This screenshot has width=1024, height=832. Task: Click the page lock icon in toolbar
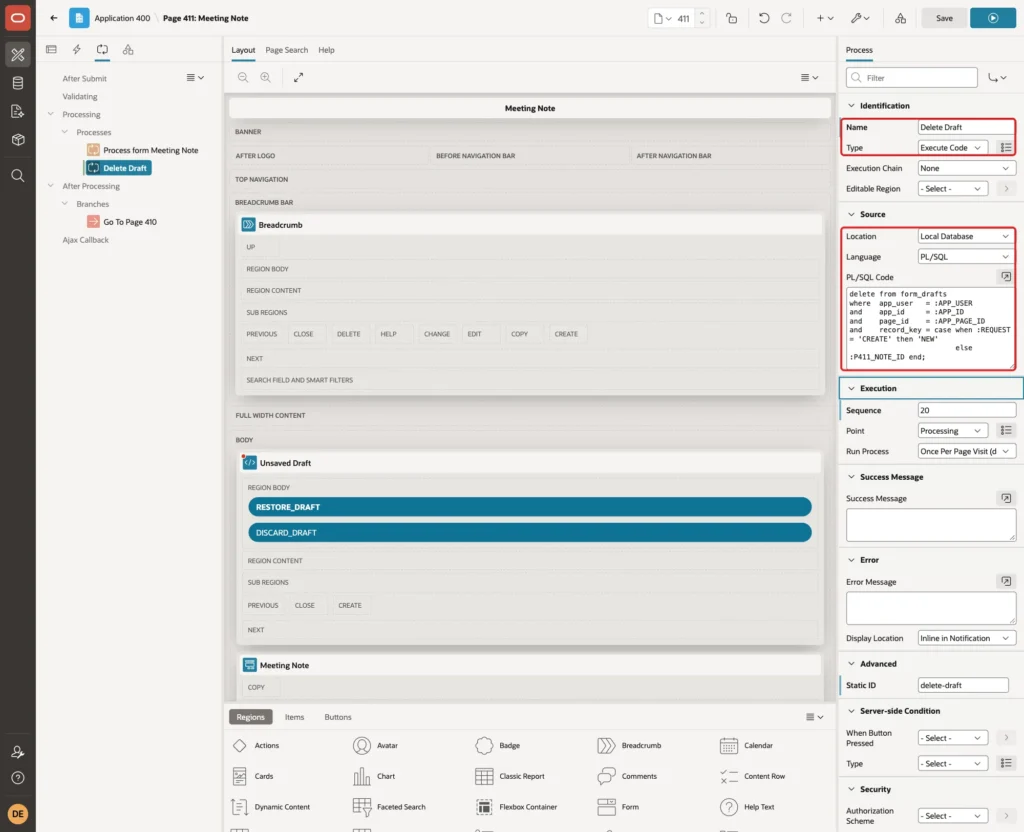point(731,18)
